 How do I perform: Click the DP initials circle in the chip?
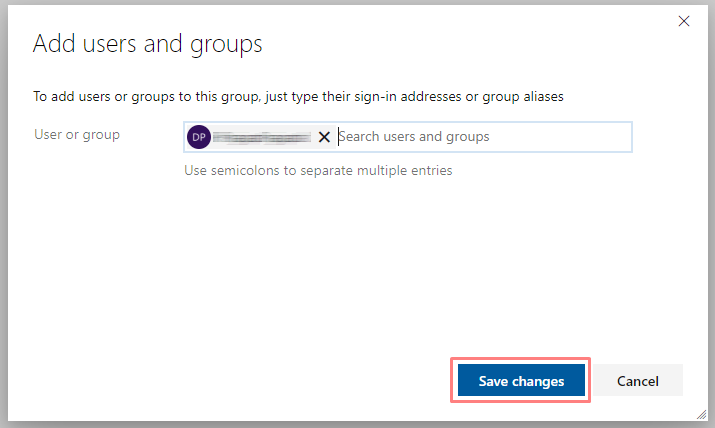(x=199, y=137)
